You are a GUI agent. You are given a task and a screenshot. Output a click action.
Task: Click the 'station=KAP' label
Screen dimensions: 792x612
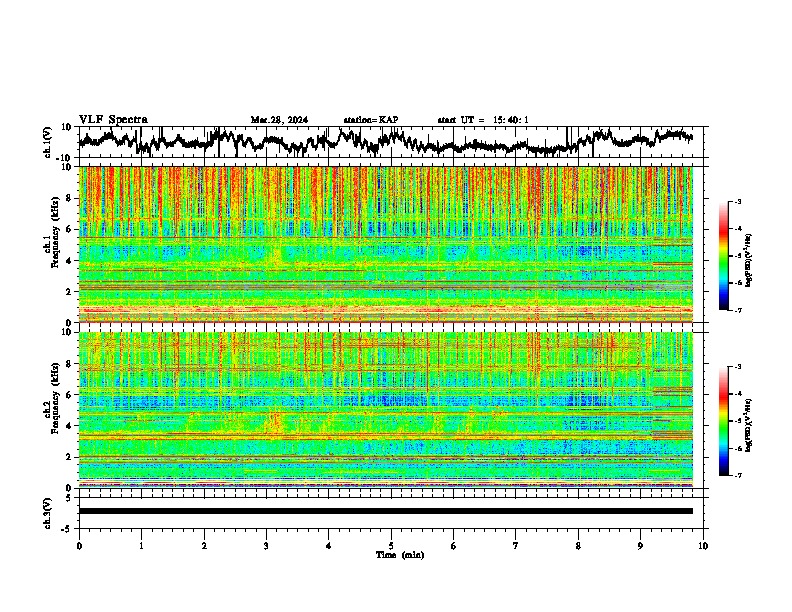click(x=371, y=120)
